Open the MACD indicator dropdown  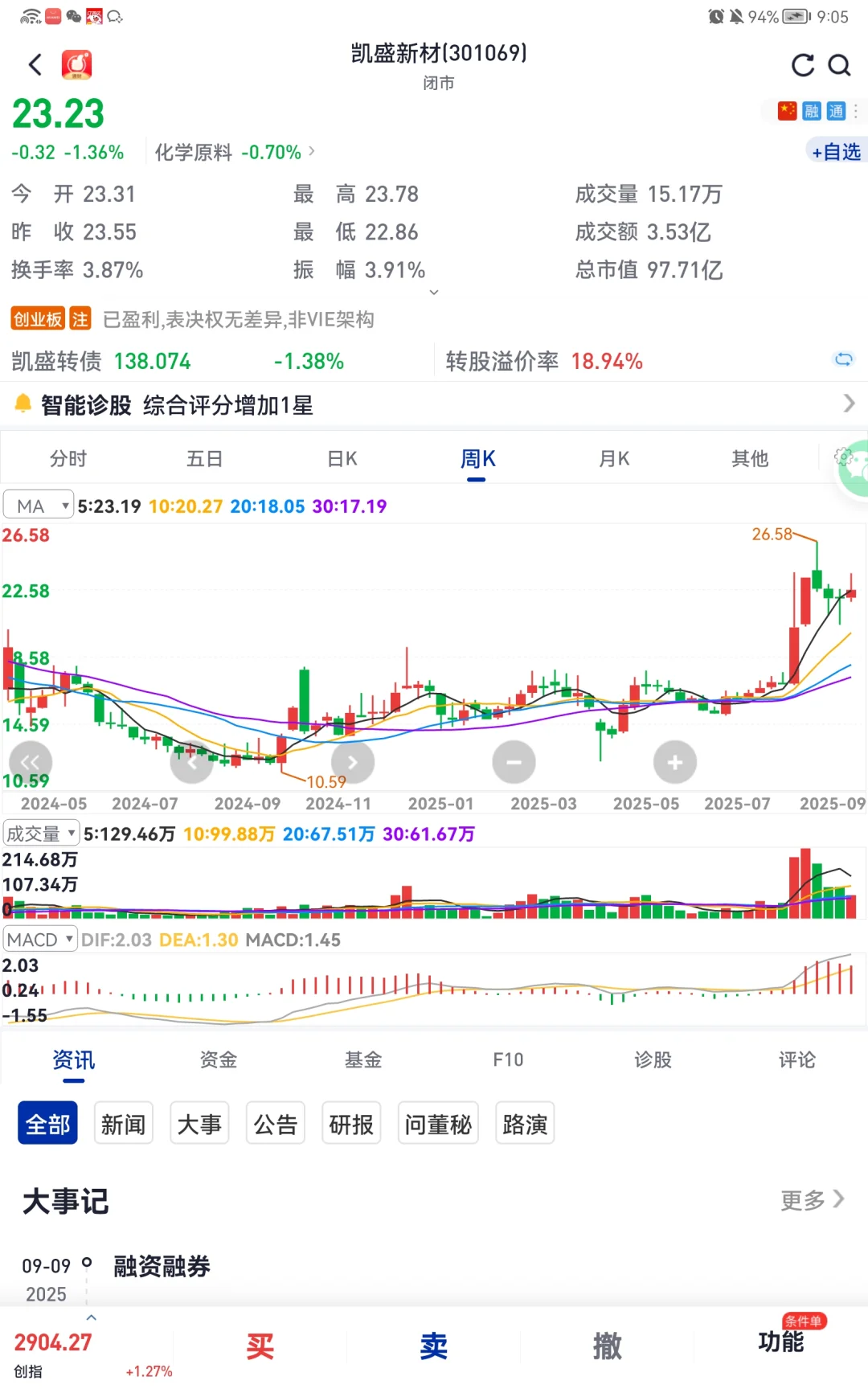click(40, 940)
